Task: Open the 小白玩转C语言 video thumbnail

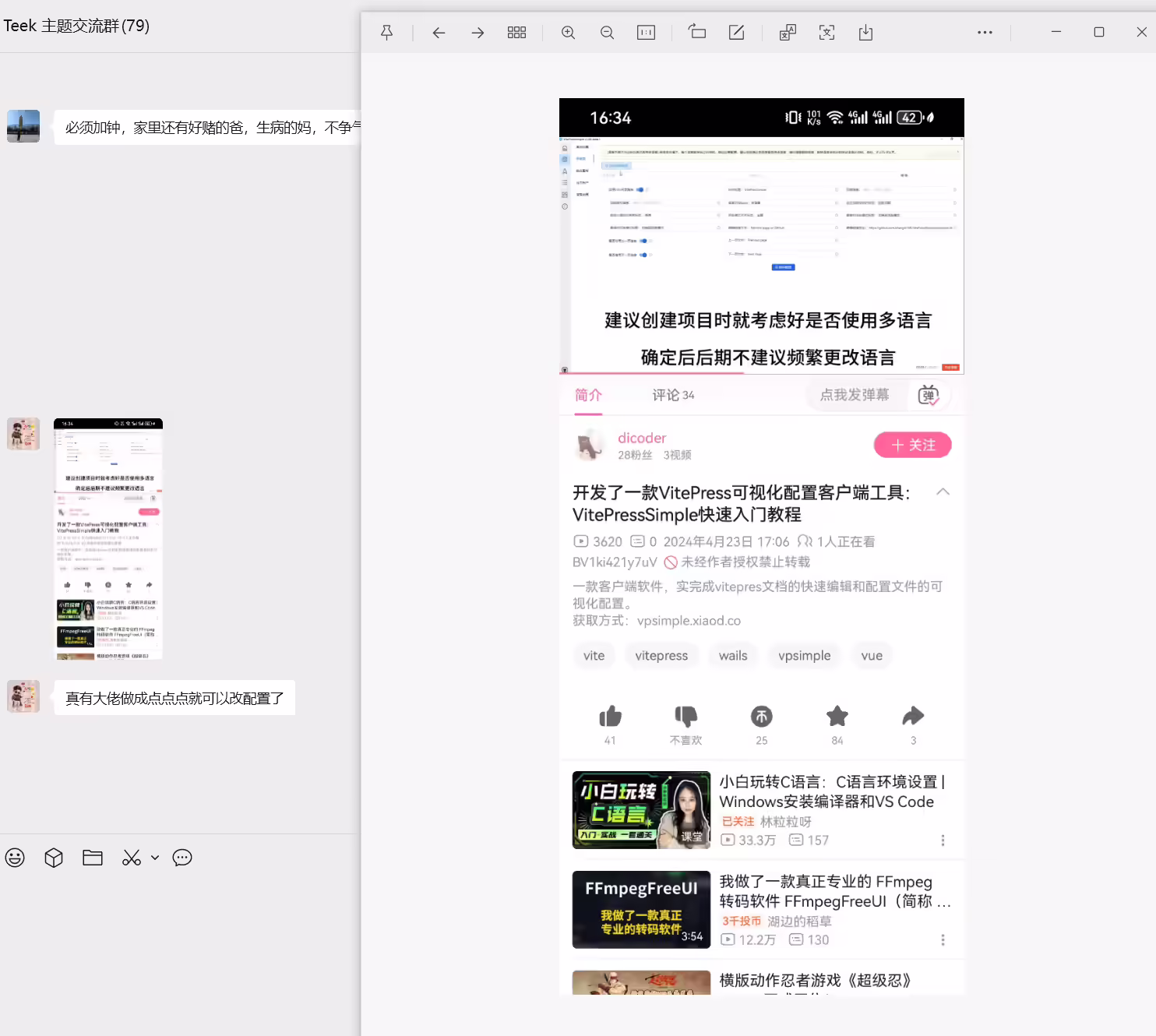Action: click(x=641, y=810)
